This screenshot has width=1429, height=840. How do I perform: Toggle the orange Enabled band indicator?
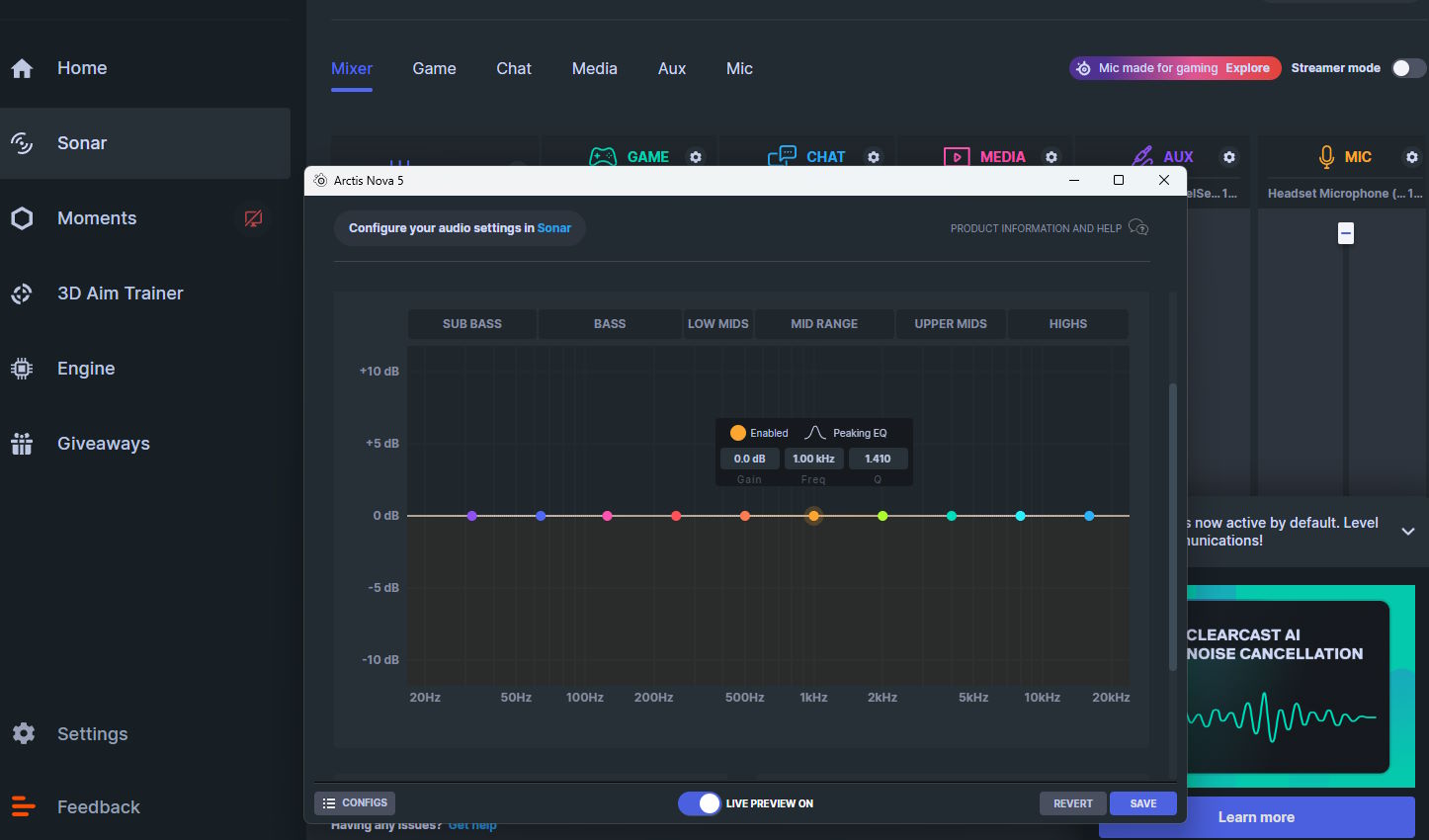coord(738,433)
